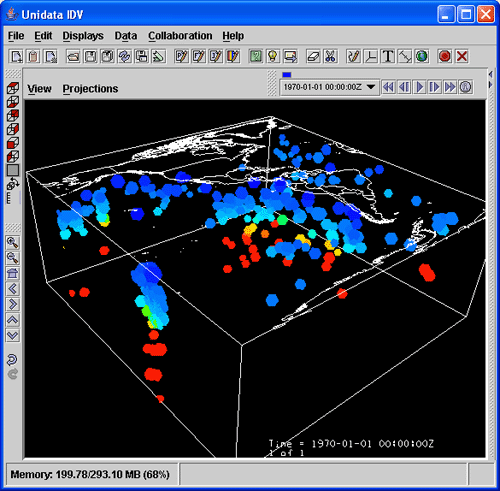
Task: Step forward one animation frame
Action: pos(435,87)
